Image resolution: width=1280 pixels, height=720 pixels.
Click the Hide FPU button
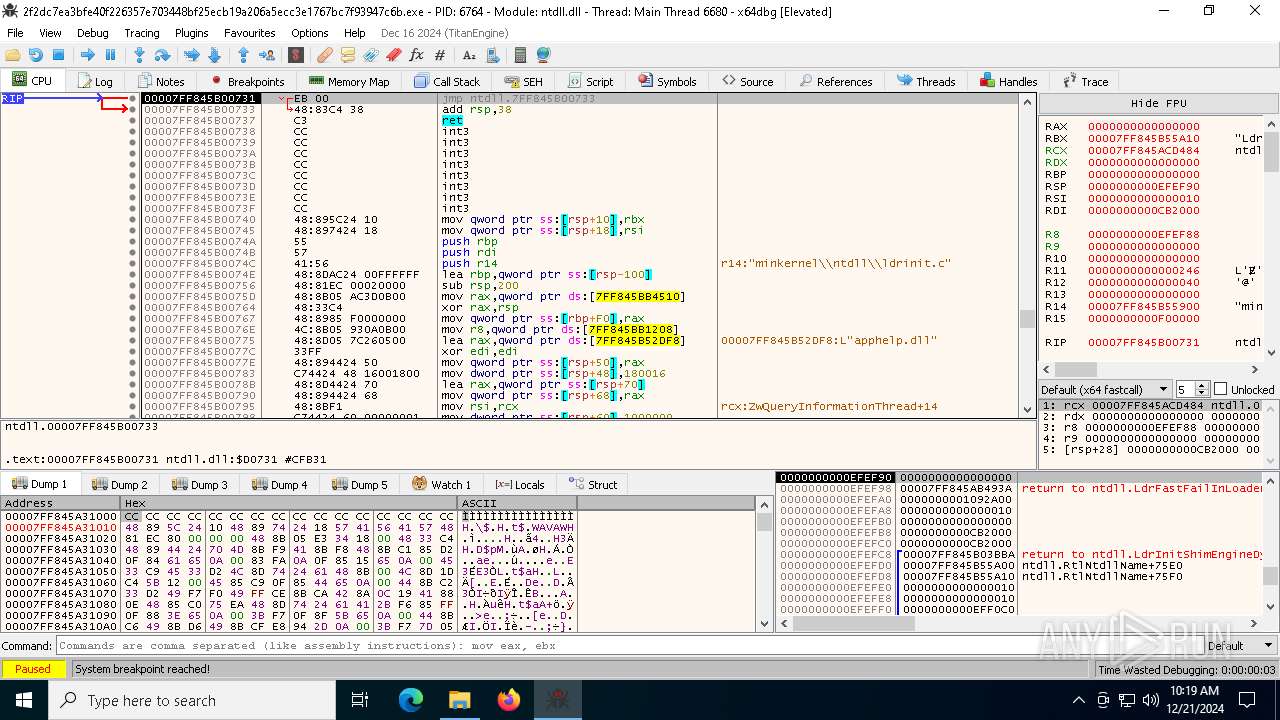click(x=1158, y=103)
